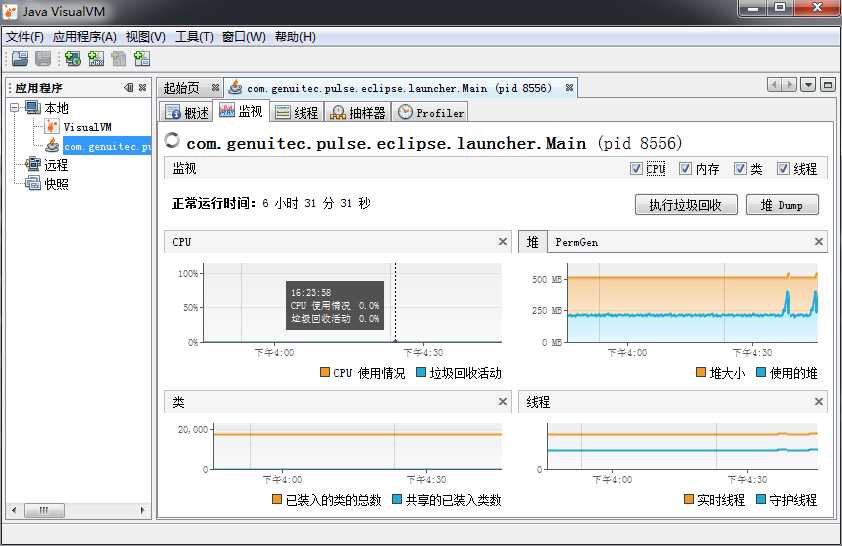This screenshot has width=842, height=546.
Task: Close the CPU chart panel
Action: [503, 242]
